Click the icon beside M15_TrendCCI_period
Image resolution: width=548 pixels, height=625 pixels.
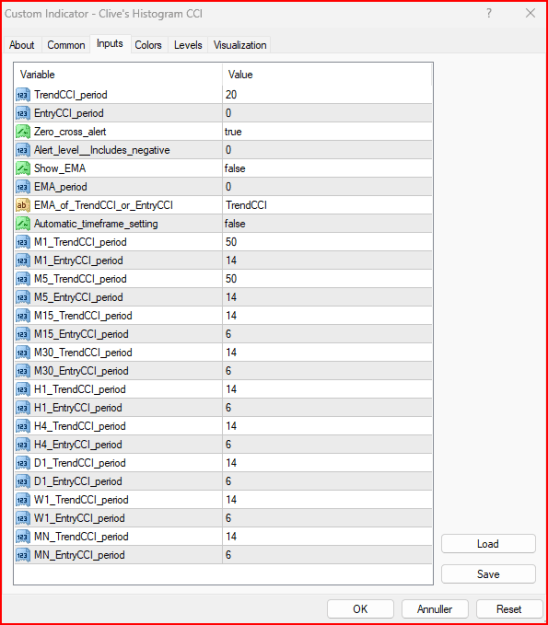[23, 316]
